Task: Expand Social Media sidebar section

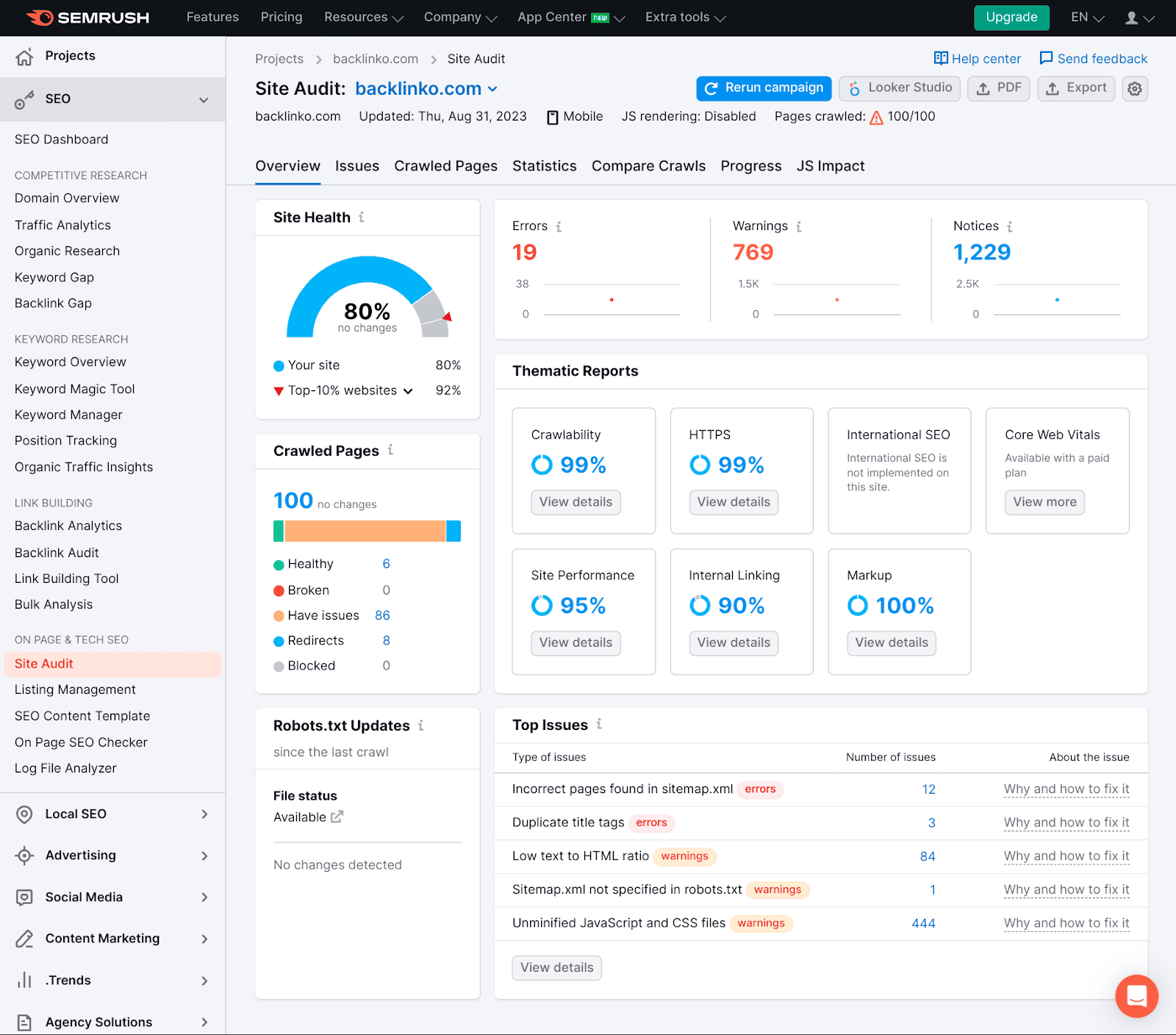Action: coord(204,898)
